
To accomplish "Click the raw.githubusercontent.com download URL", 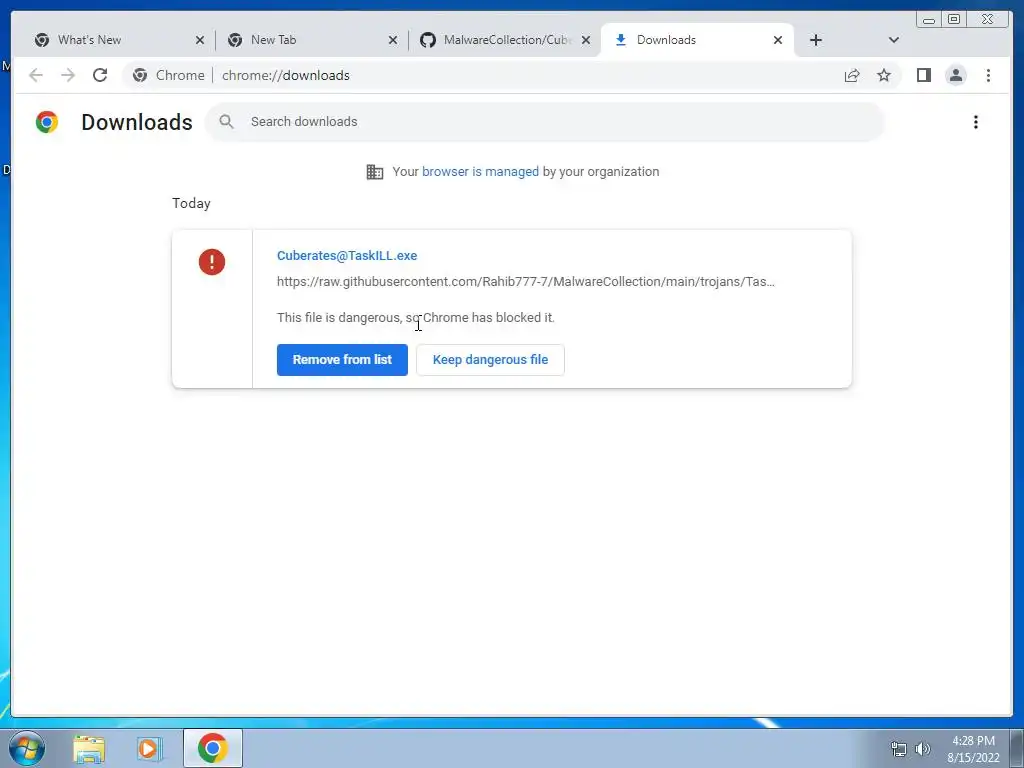I will coord(526,281).
